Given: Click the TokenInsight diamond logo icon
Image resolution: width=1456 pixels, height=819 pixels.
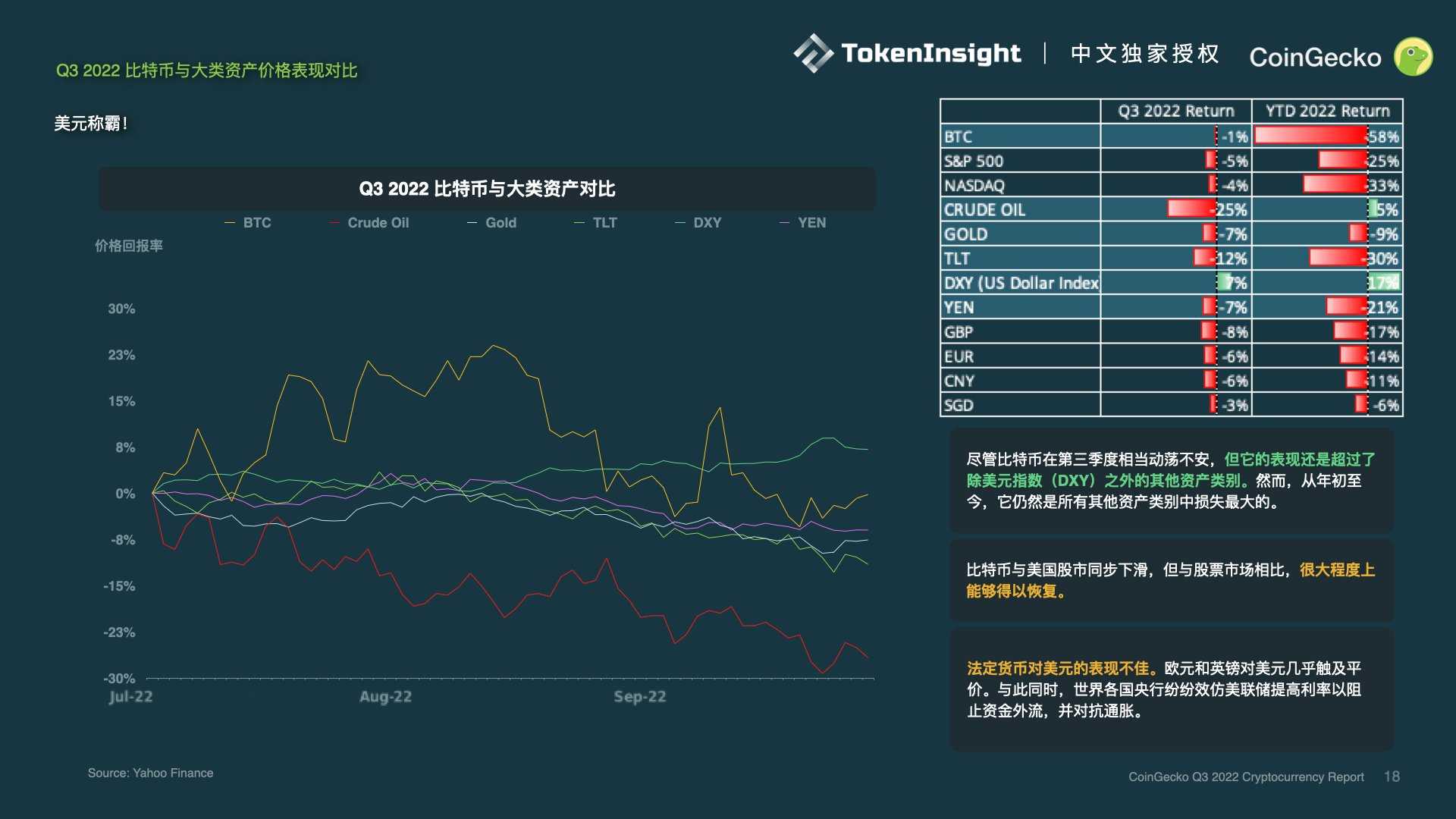Looking at the screenshot, I should coord(813,53).
